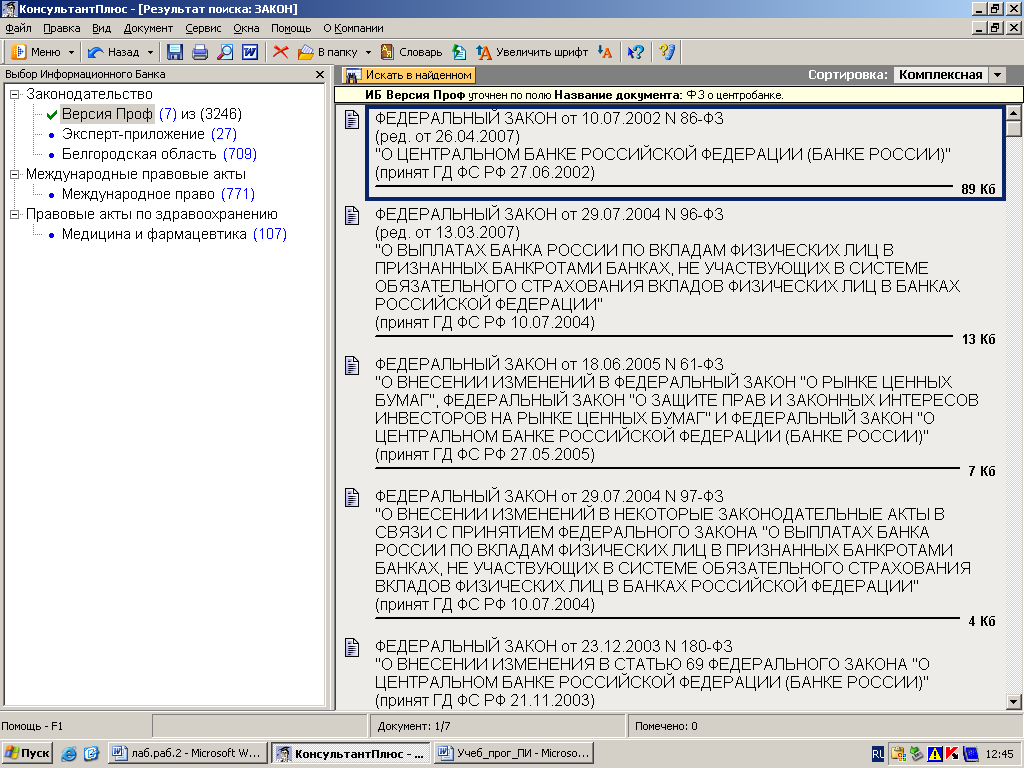Click Увеличить шрифт to increase font
The image size is (1024, 768).
pyautogui.click(x=532, y=52)
